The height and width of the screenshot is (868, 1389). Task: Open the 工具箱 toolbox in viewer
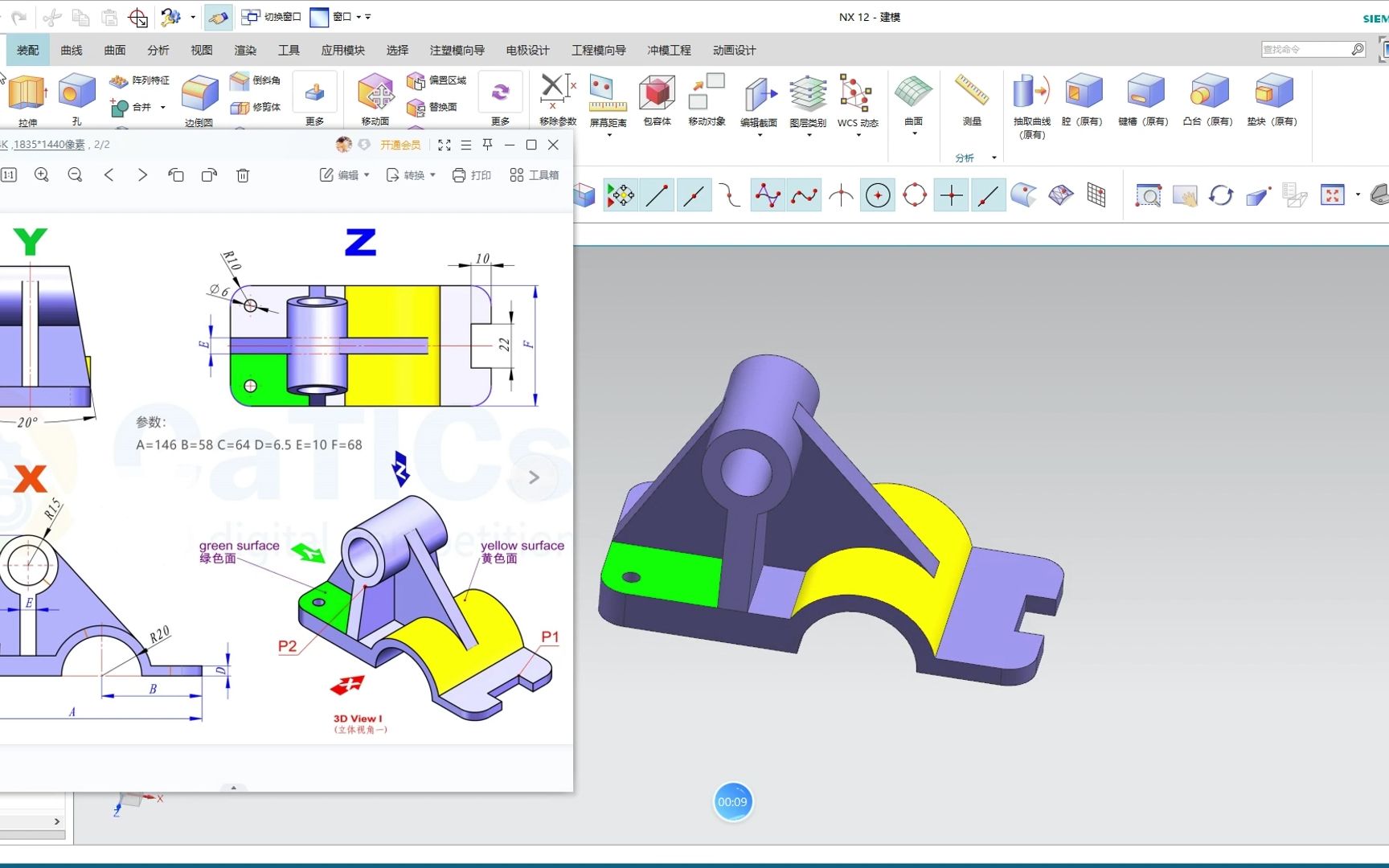535,175
